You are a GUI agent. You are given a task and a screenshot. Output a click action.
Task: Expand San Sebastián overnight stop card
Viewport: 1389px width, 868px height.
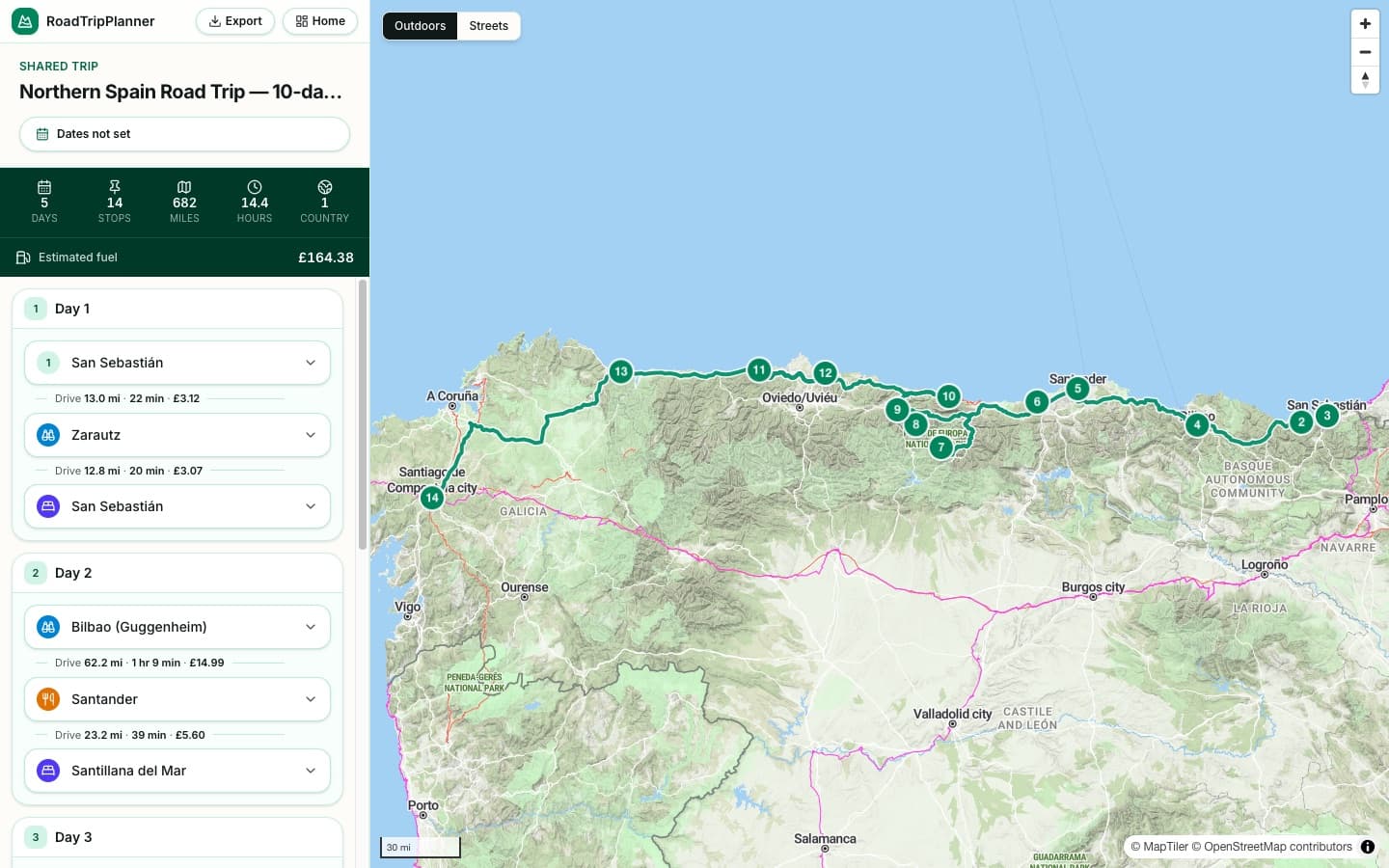click(x=177, y=506)
